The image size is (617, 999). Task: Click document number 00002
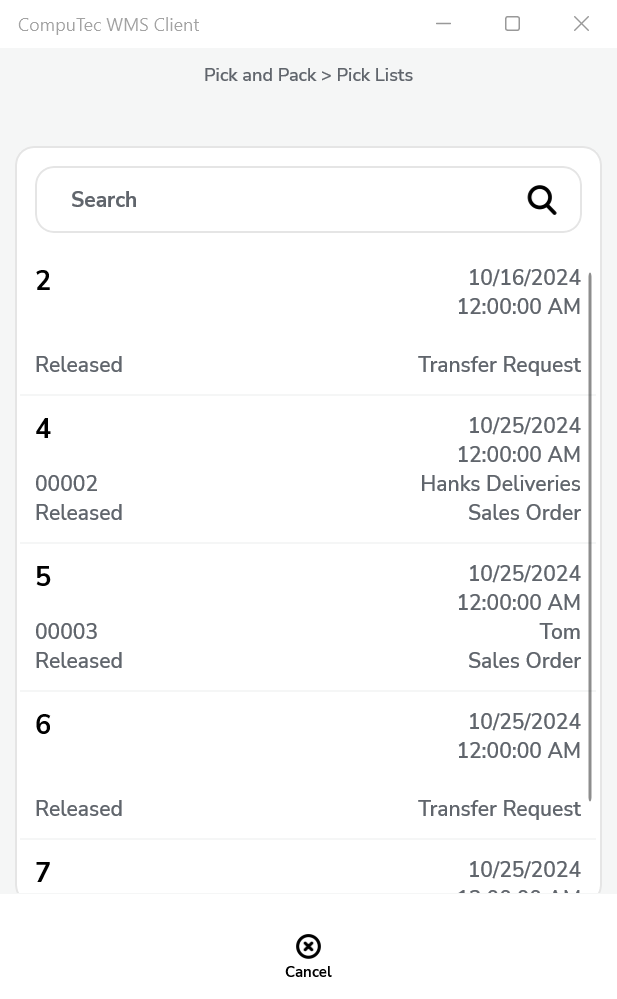click(66, 484)
